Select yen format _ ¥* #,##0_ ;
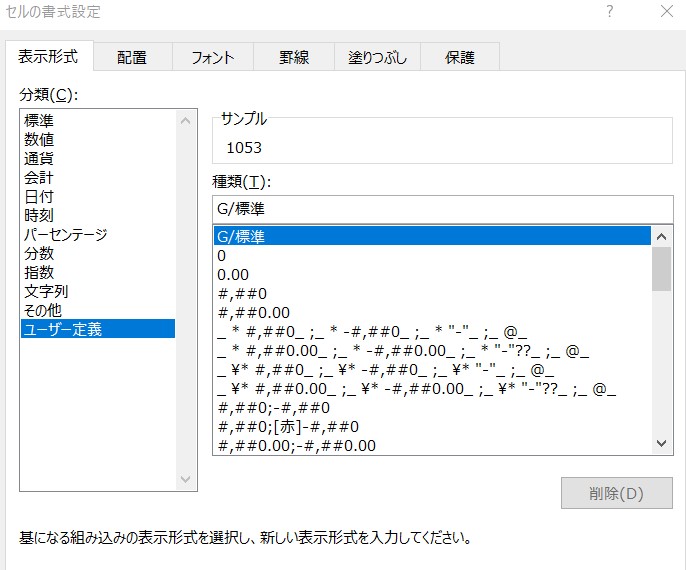The width and height of the screenshot is (686, 570). 432,370
